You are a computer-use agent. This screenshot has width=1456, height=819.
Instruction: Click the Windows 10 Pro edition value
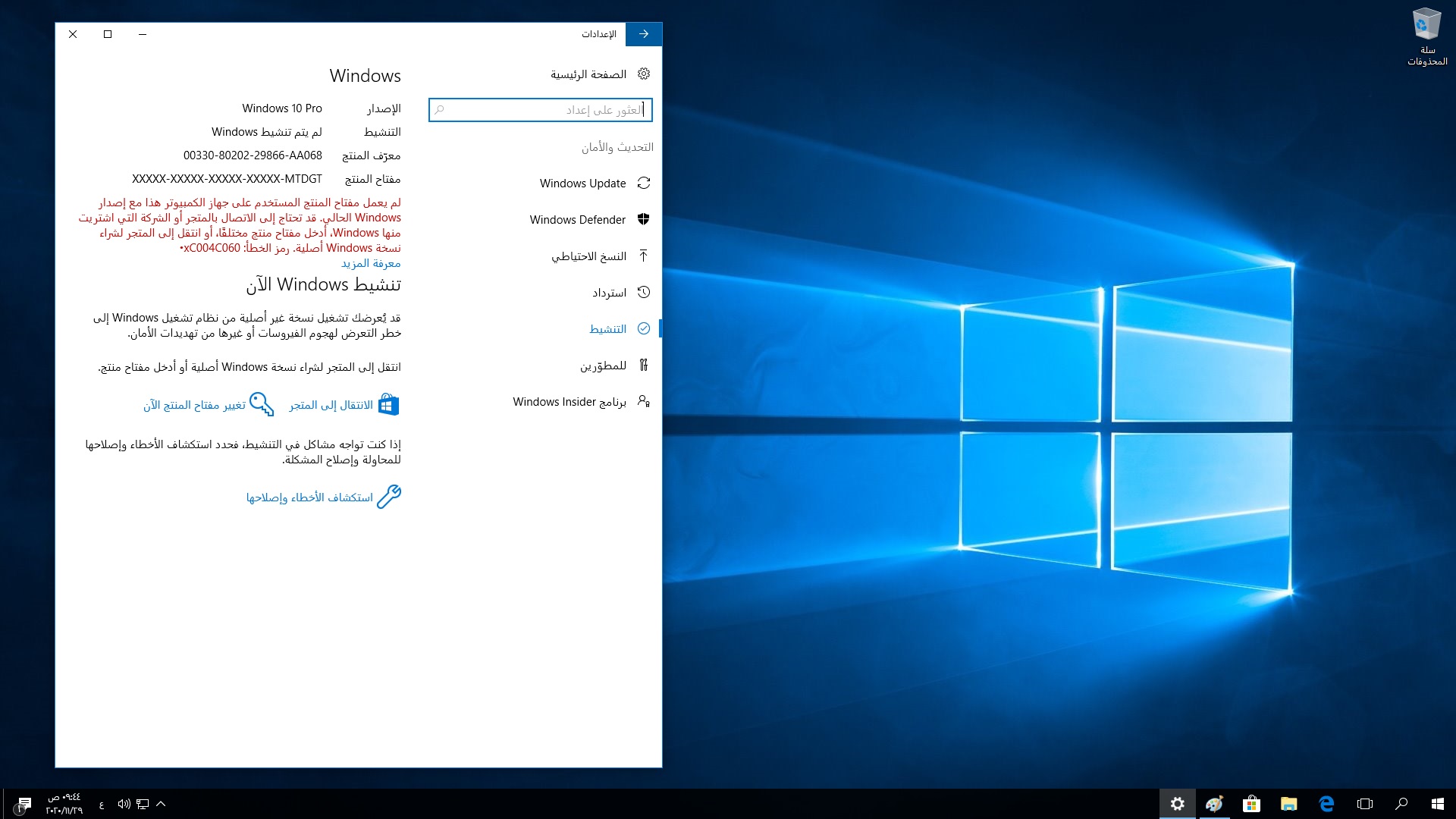coord(282,108)
